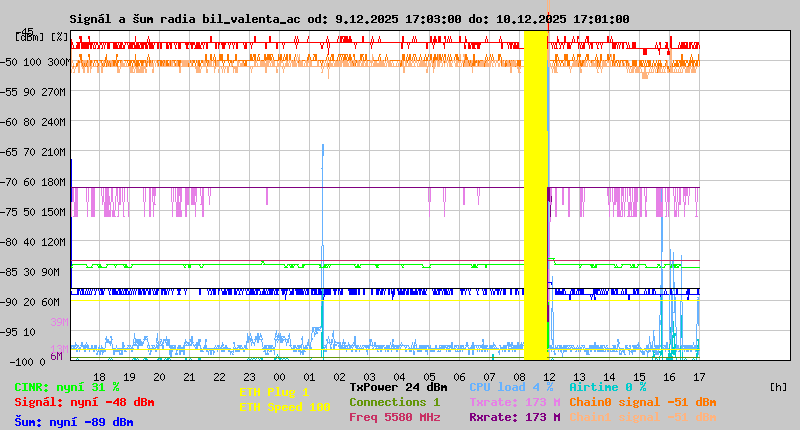Click the '-65' dBm y-axis label
The width and height of the screenshot is (800, 430).
(x=9, y=152)
